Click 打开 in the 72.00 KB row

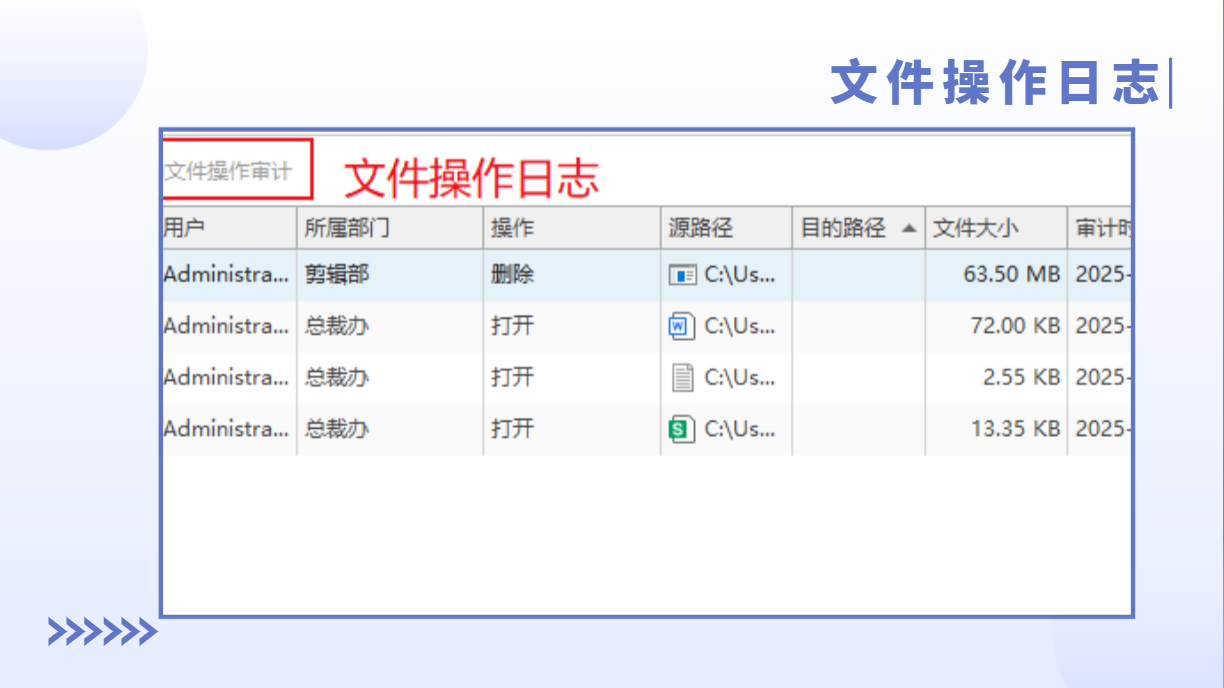coord(512,326)
